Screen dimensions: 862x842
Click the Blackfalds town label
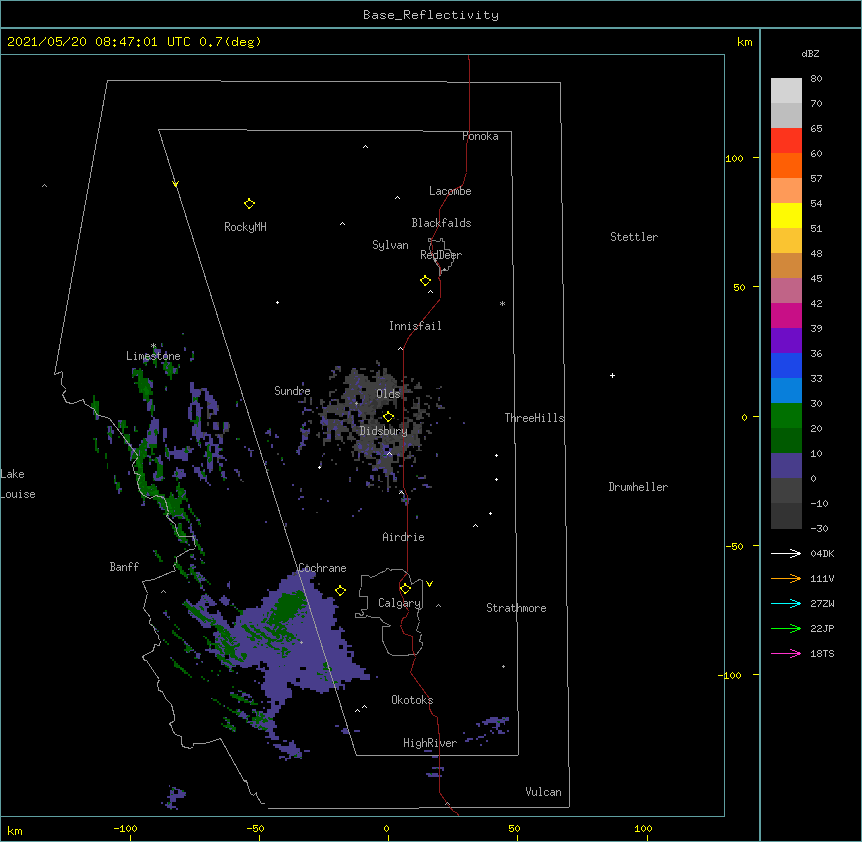click(x=441, y=223)
